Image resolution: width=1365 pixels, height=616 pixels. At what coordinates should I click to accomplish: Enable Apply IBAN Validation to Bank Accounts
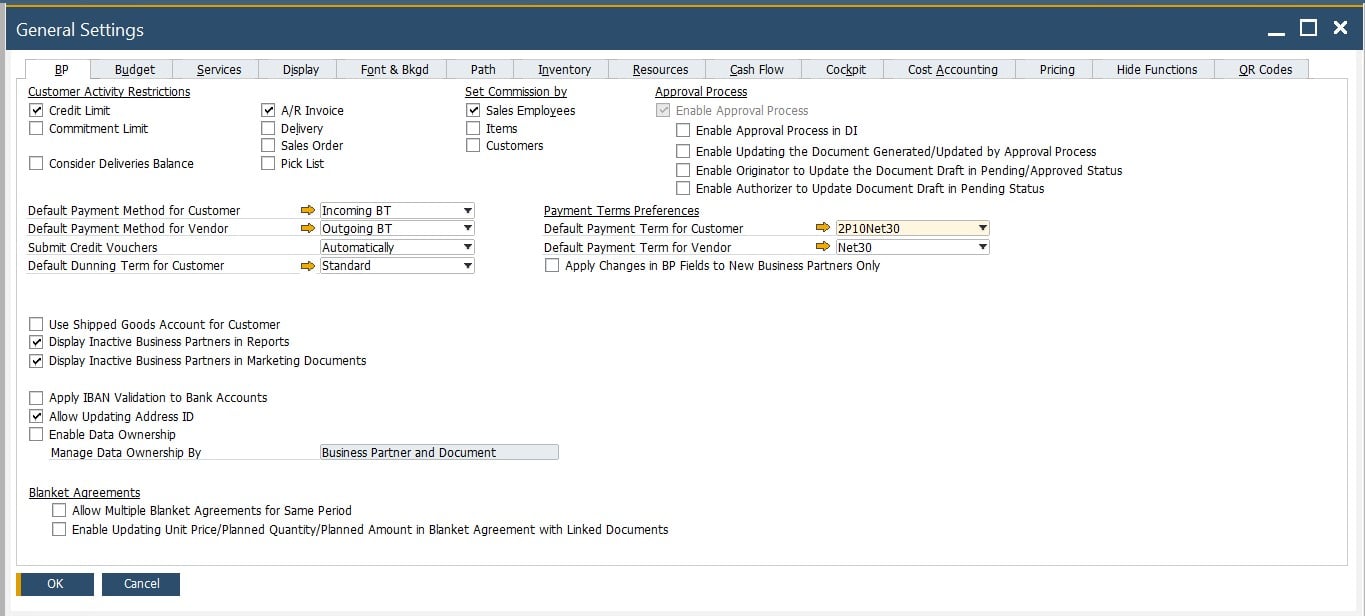click(x=37, y=398)
